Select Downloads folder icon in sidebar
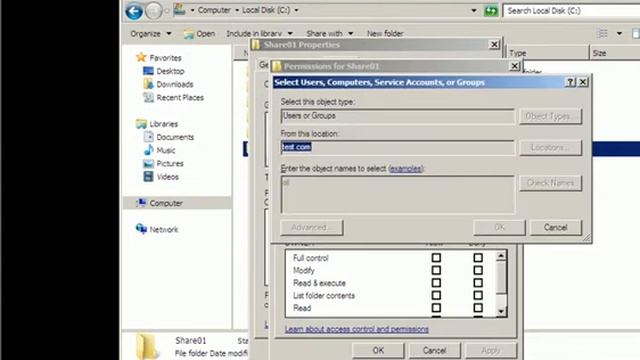 click(148, 84)
